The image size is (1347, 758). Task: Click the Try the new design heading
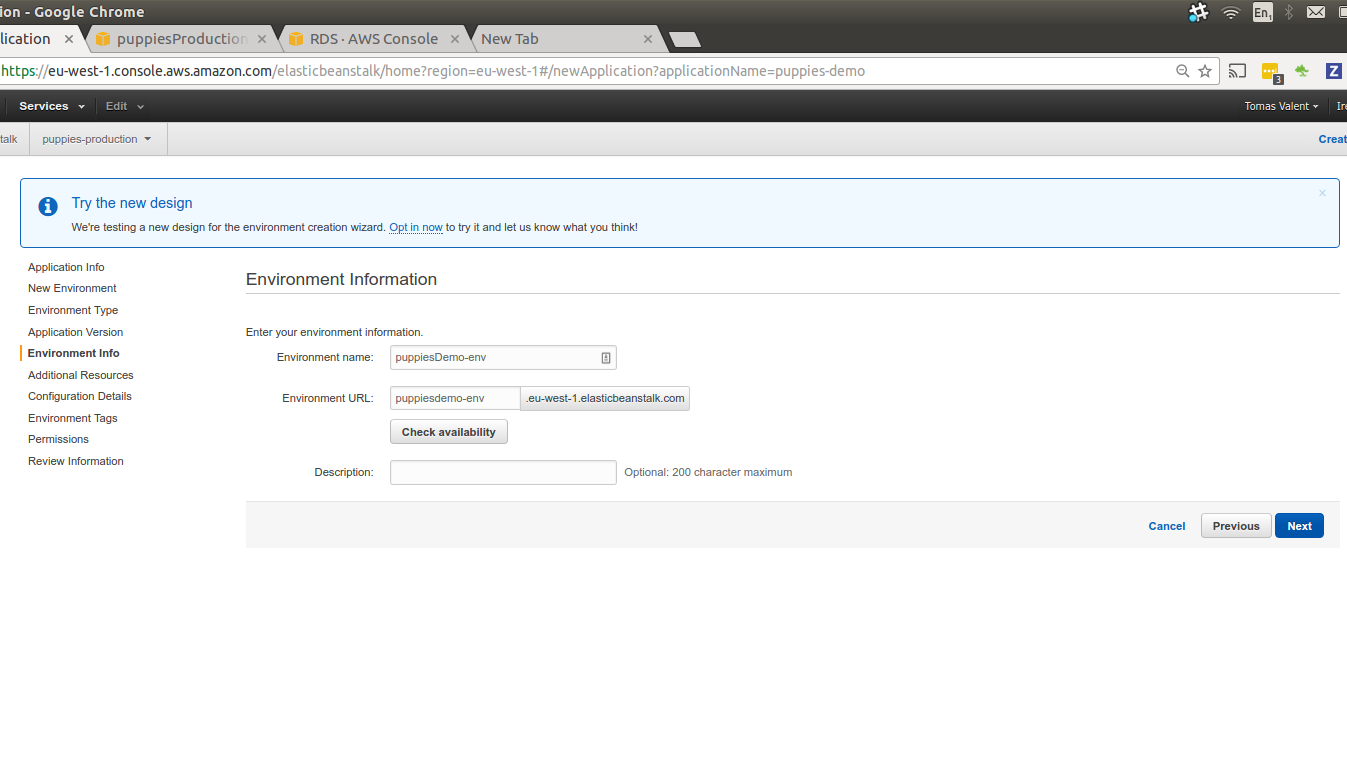pos(132,203)
